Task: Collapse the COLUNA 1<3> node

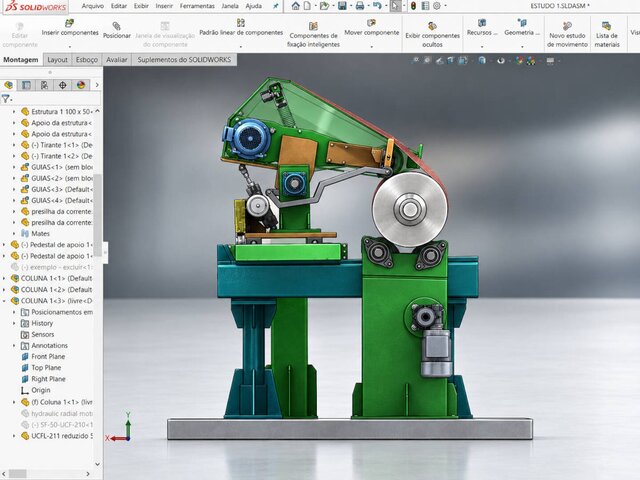Action: [x=4, y=301]
